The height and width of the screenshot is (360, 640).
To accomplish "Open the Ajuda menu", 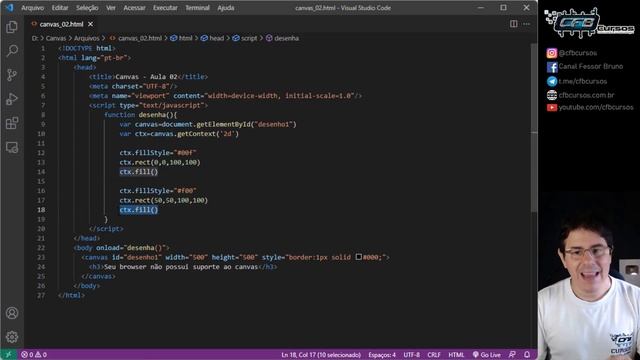I will coord(226,8).
